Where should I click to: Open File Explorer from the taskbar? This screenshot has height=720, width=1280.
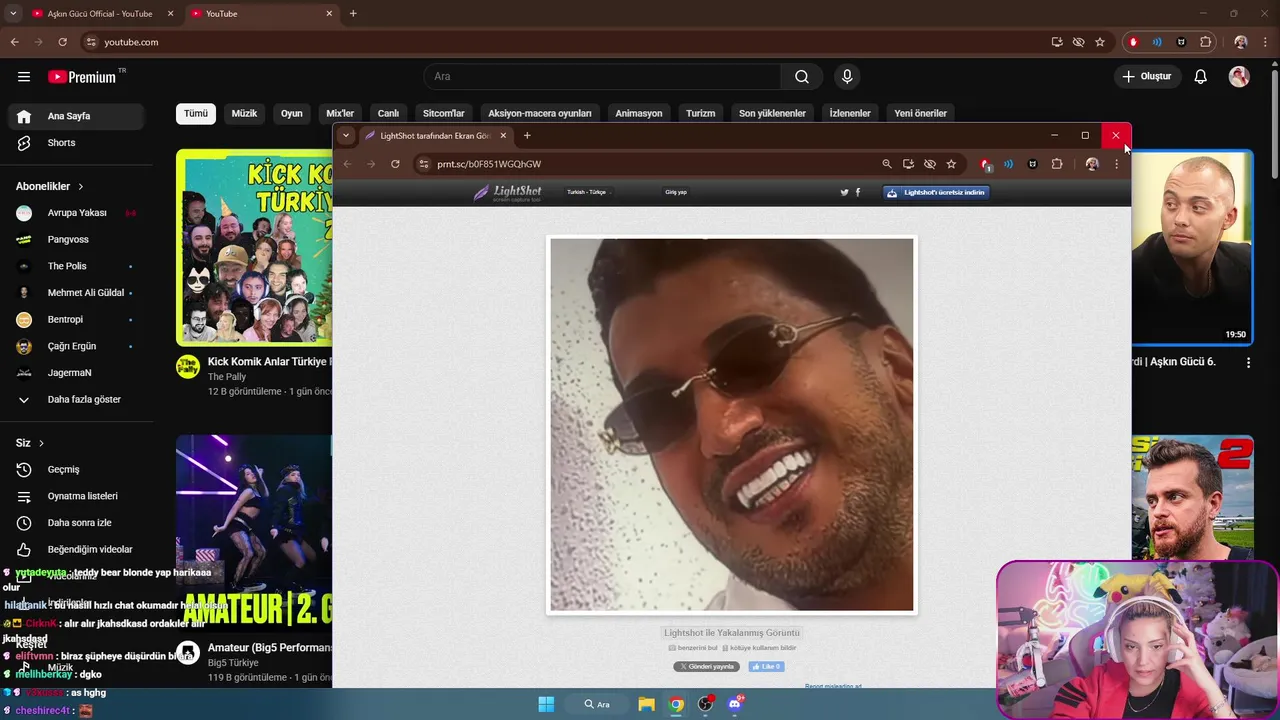(x=646, y=704)
